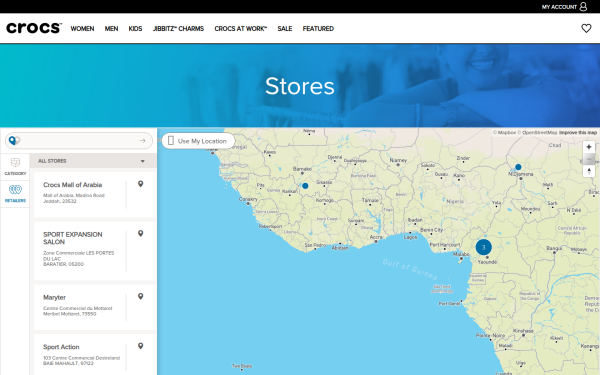Zoom out on the map
The image size is (600, 375).
point(589,159)
